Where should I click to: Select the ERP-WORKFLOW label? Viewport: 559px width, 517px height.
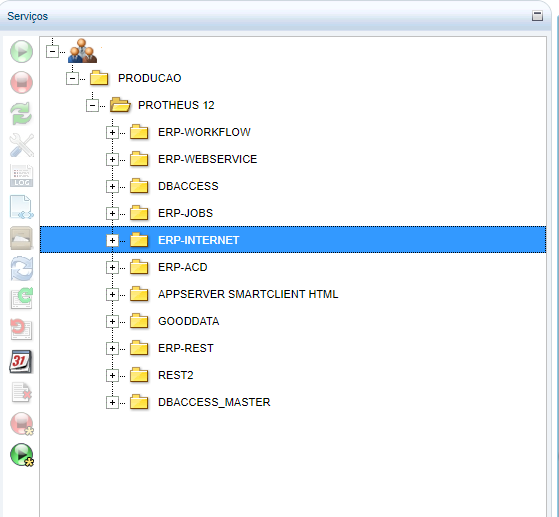(204, 132)
